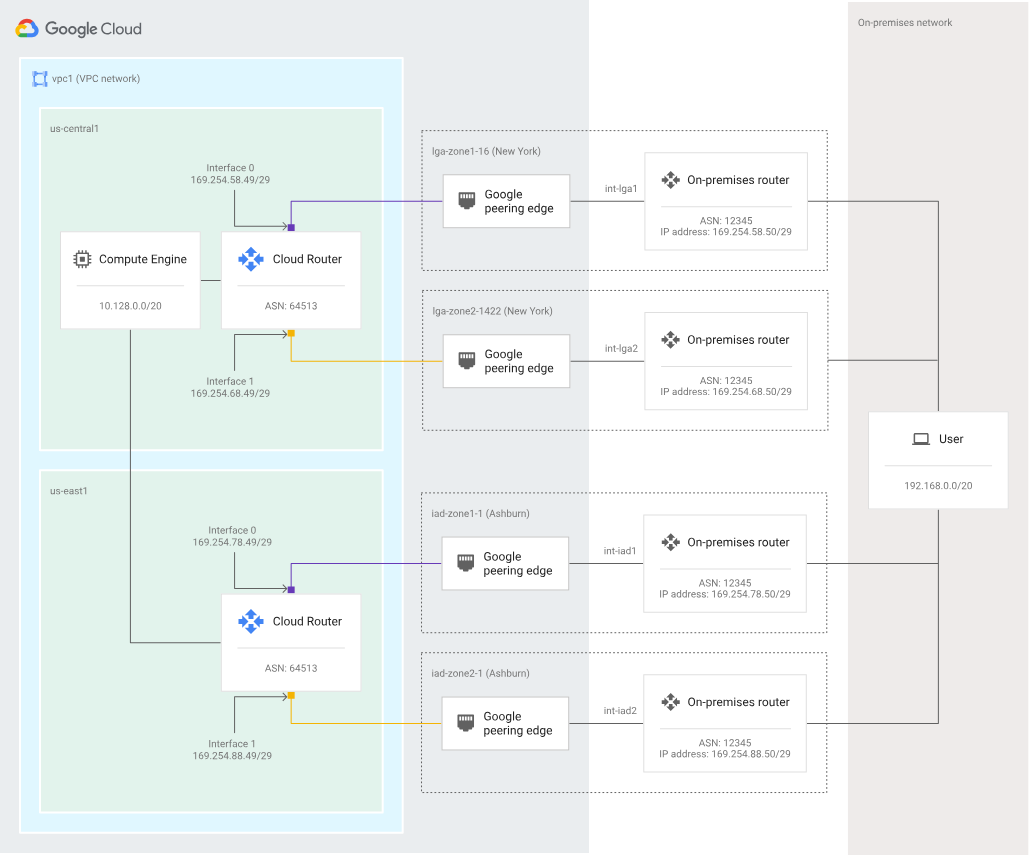Screen dimensions: 1029x855
Task: Select the '169.254.78.49/29' interface address
Action: [232, 542]
